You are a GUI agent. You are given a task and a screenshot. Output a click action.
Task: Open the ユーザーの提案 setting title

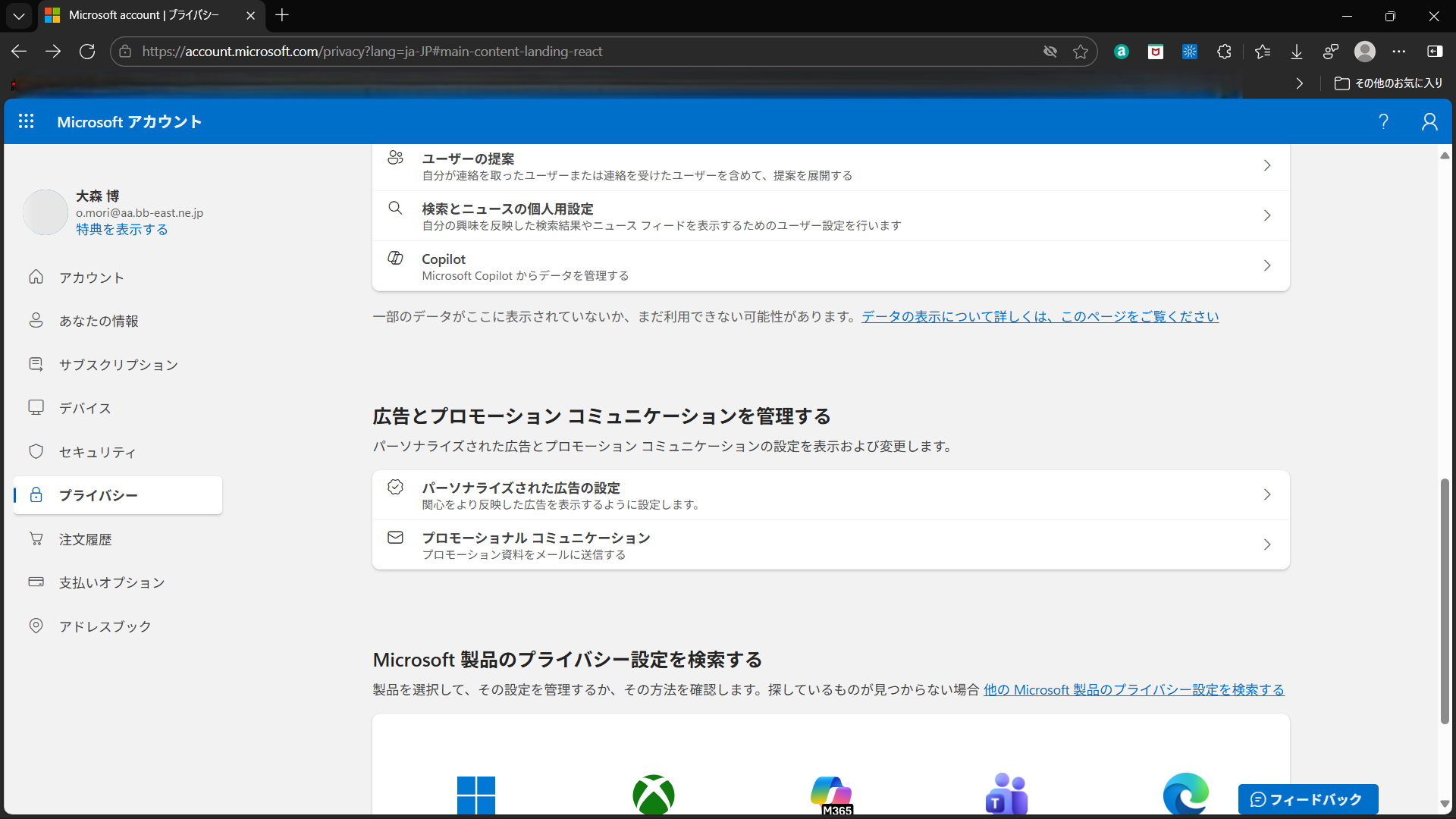468,158
